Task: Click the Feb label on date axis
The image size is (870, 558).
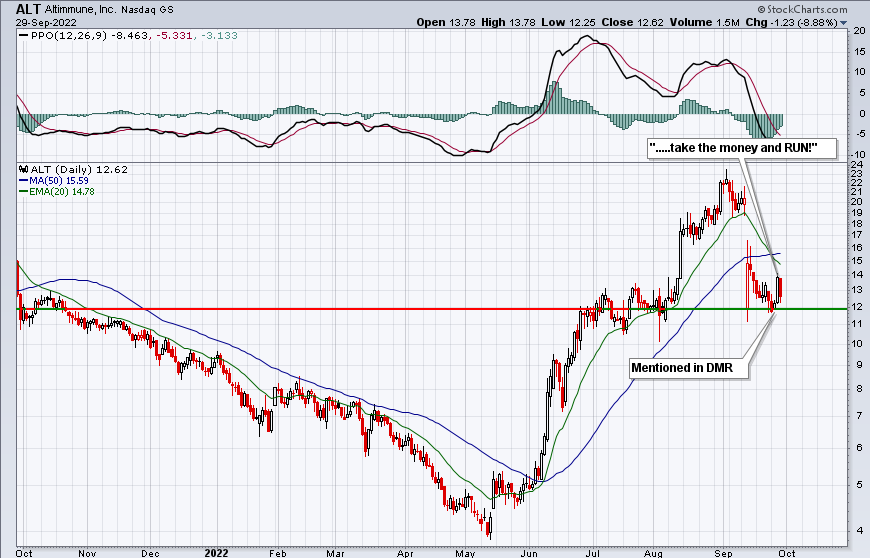Action: pos(277,553)
